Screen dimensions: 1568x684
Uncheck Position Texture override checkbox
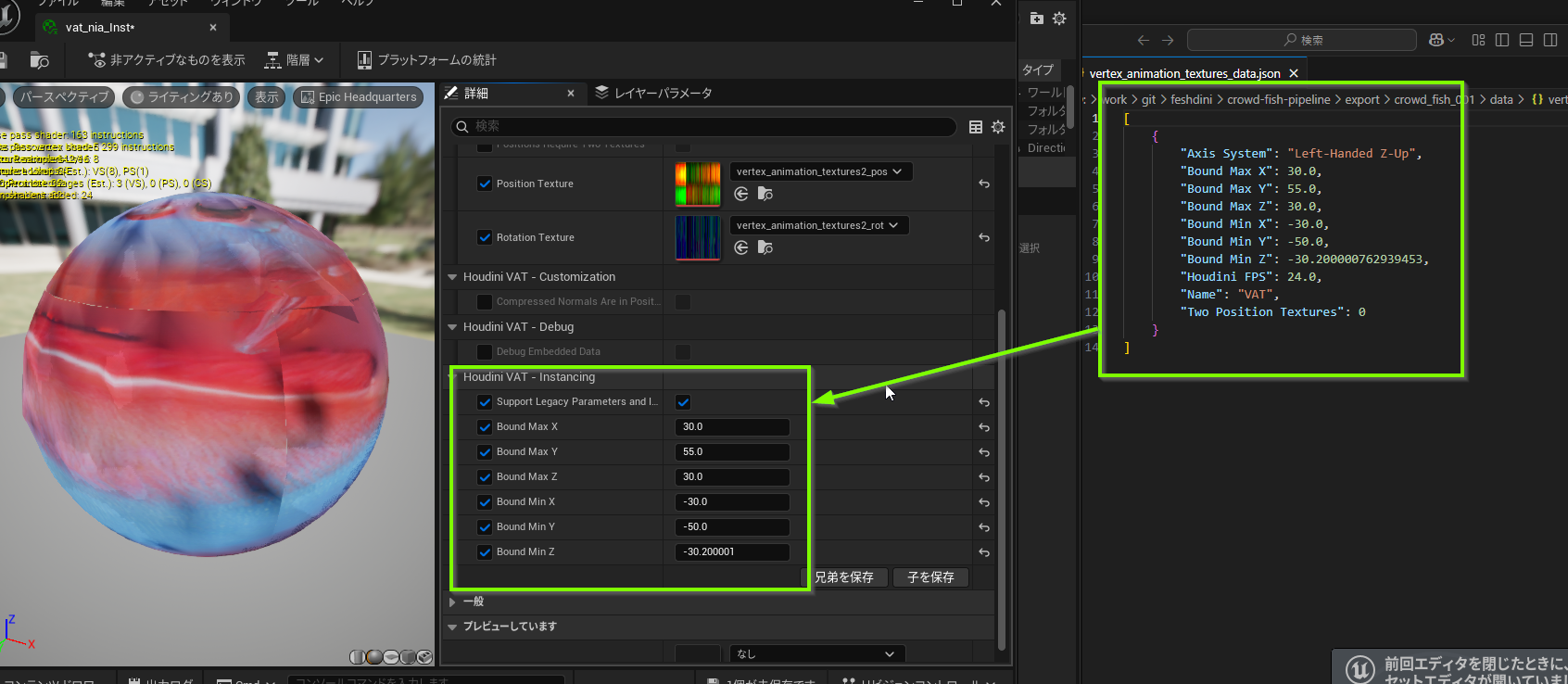[x=485, y=184]
